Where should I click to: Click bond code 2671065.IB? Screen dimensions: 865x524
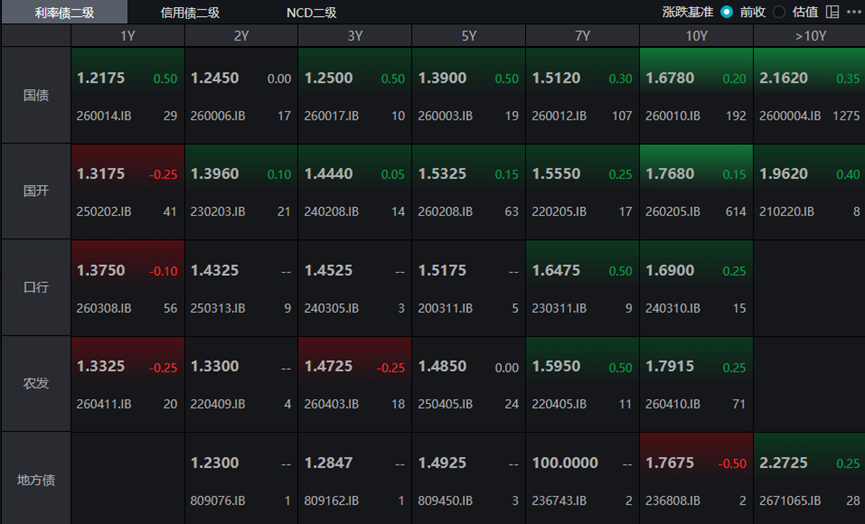click(x=790, y=501)
